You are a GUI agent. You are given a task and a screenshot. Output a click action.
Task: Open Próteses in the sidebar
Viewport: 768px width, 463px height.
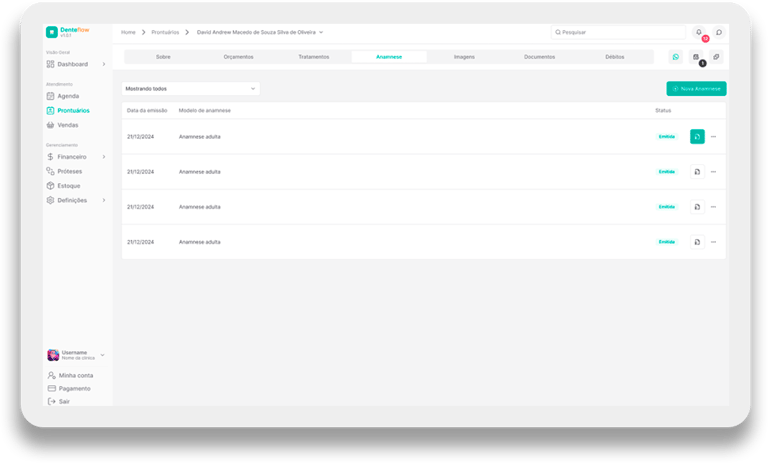[x=70, y=171]
